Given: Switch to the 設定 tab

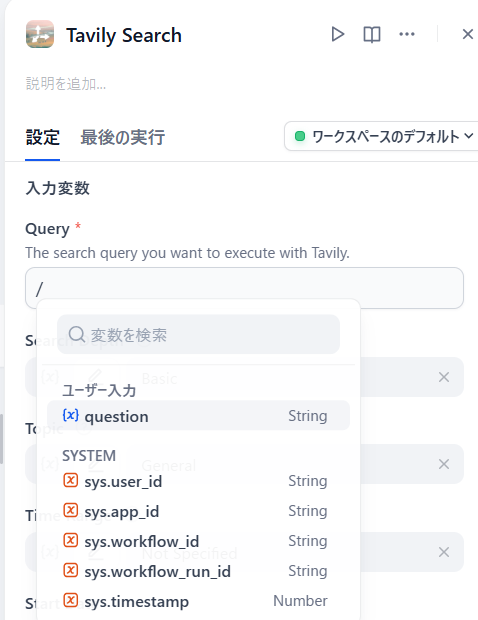Looking at the screenshot, I should coord(43,138).
